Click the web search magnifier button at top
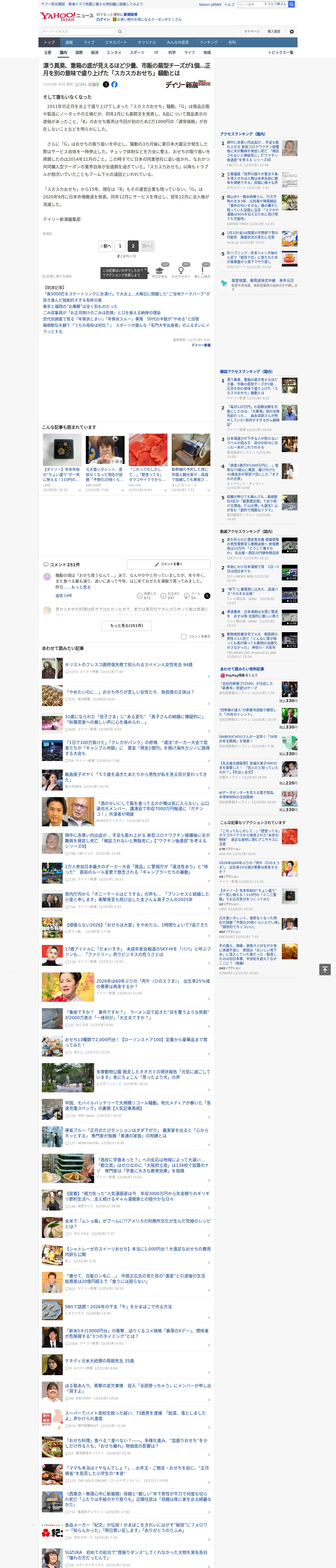Viewport: 336px width, 1568px height. 292,4
